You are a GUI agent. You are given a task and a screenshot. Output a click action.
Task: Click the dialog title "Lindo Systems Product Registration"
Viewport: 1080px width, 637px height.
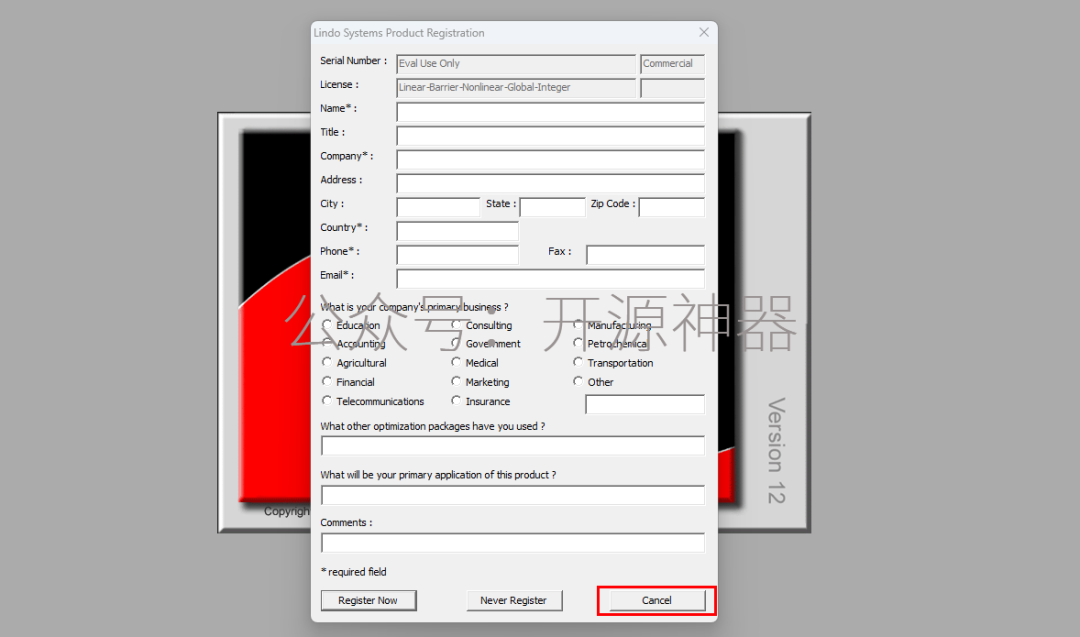click(399, 32)
